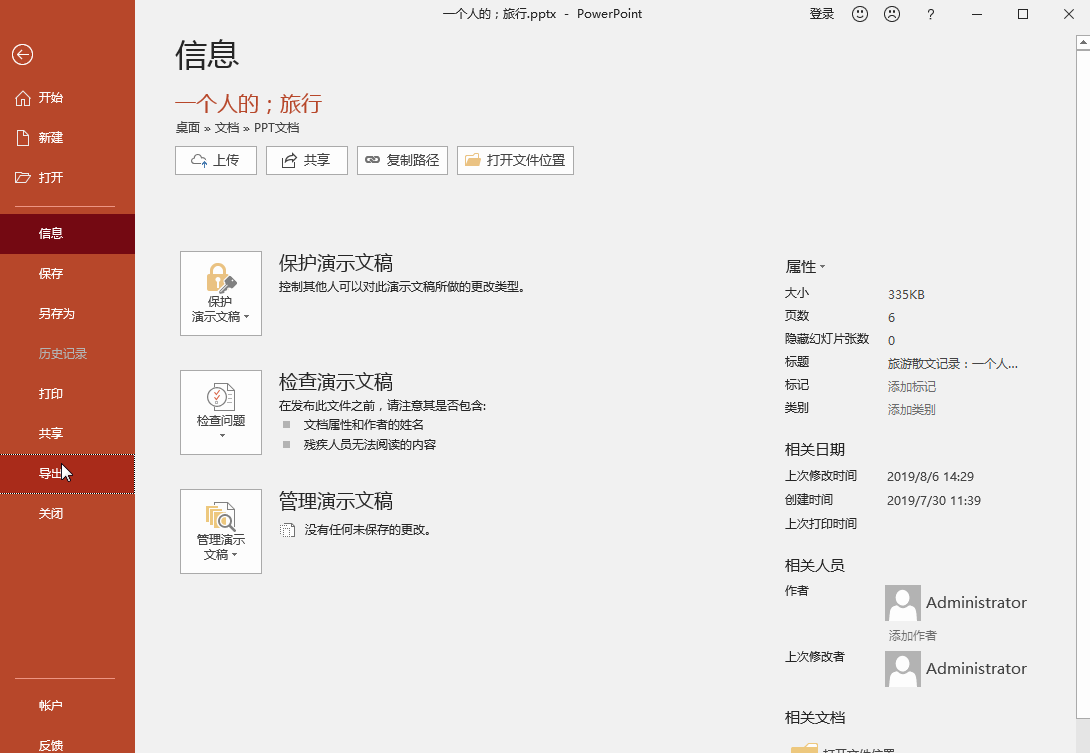Click the frowning face feedback icon
1090x753 pixels.
(x=891, y=14)
